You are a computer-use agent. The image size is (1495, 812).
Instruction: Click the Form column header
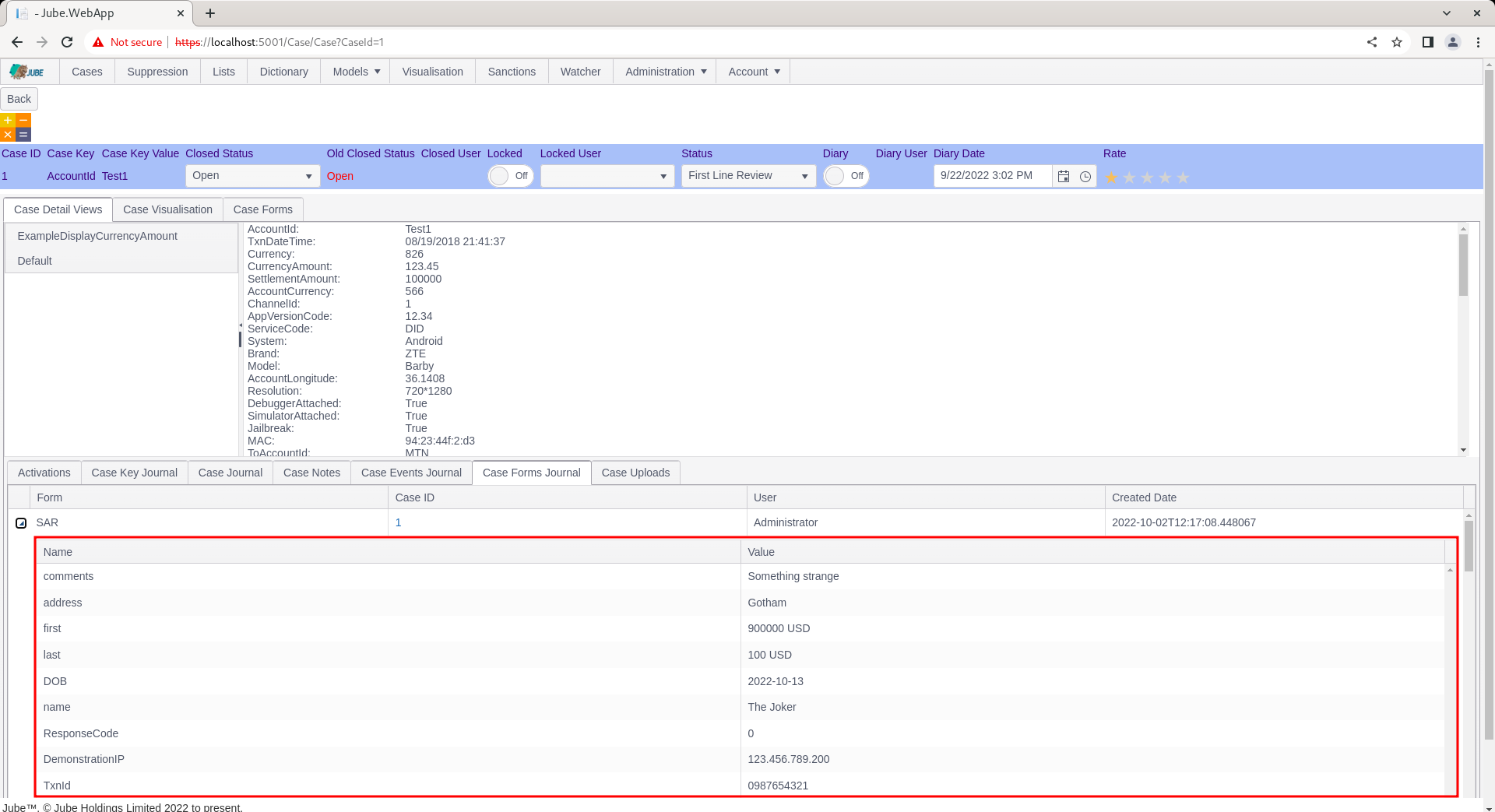[x=209, y=497]
